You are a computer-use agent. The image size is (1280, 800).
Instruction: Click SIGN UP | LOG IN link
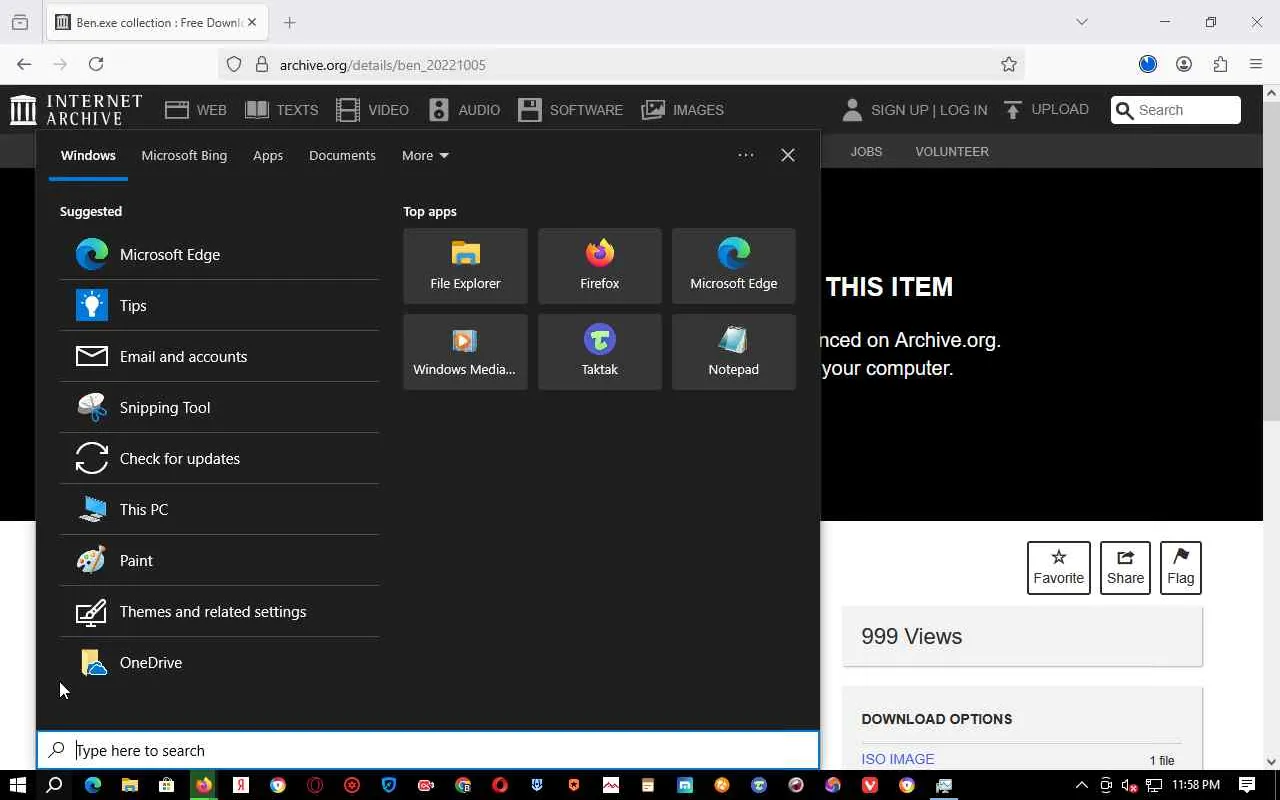(x=914, y=110)
